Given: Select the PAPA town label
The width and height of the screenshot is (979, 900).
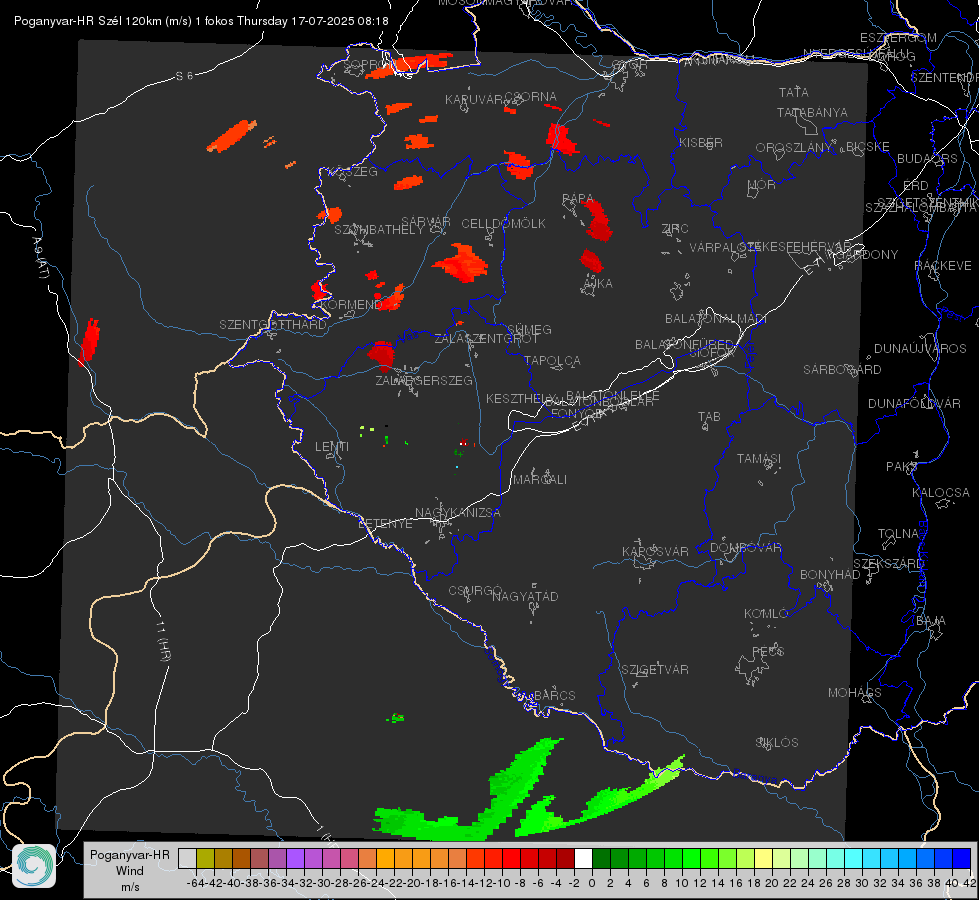Looking at the screenshot, I should (578, 198).
